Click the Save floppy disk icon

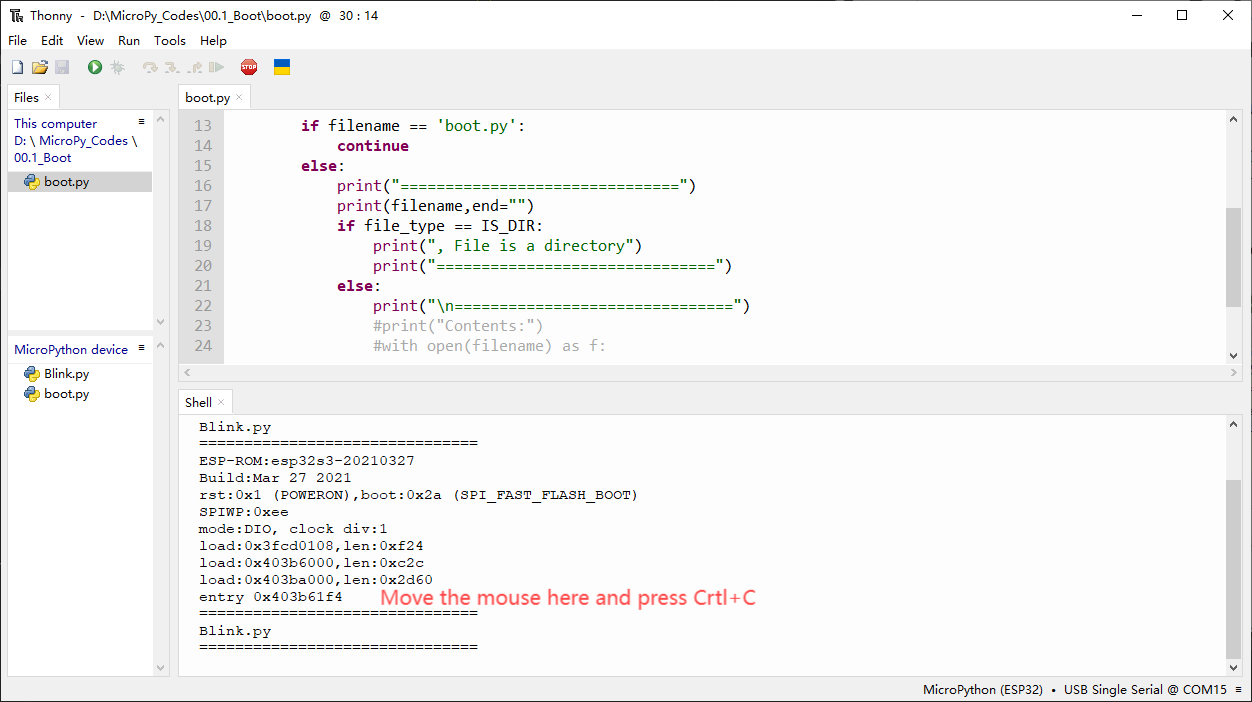(x=62, y=67)
